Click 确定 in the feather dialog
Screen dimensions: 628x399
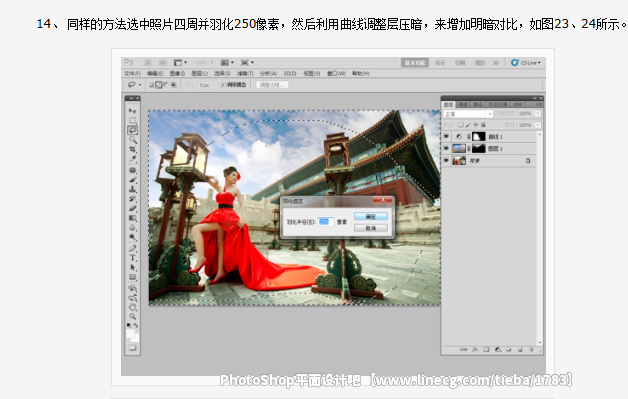pos(371,216)
